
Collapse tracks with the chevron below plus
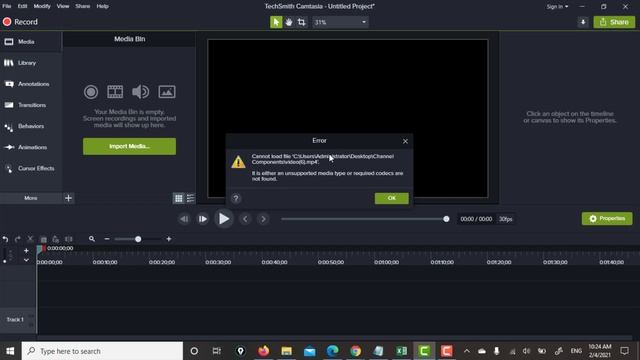[26, 260]
